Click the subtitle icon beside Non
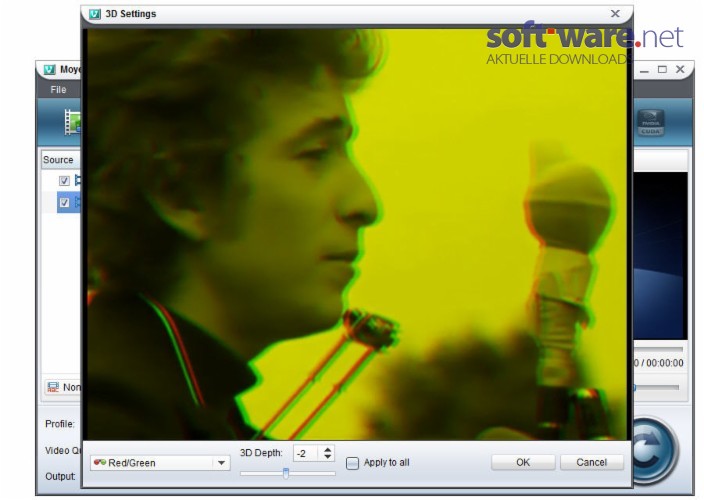This screenshot has height=500, width=704. click(x=53, y=387)
